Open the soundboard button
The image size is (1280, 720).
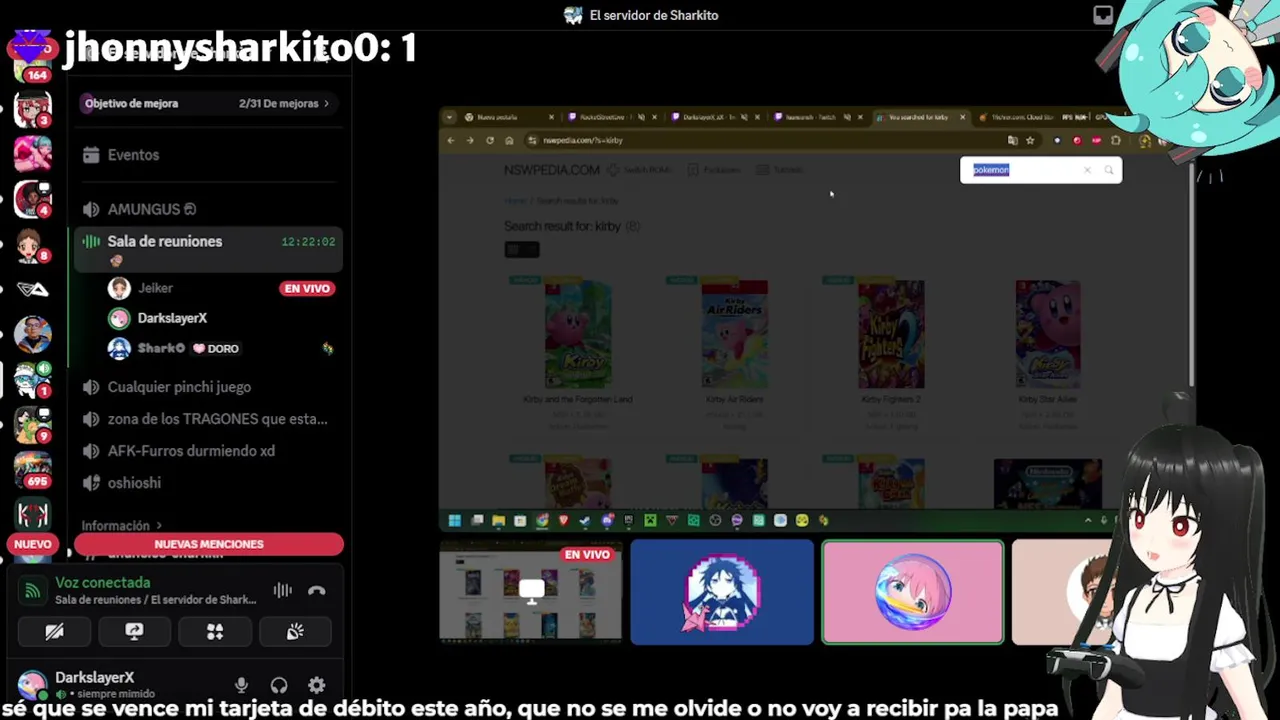click(294, 632)
